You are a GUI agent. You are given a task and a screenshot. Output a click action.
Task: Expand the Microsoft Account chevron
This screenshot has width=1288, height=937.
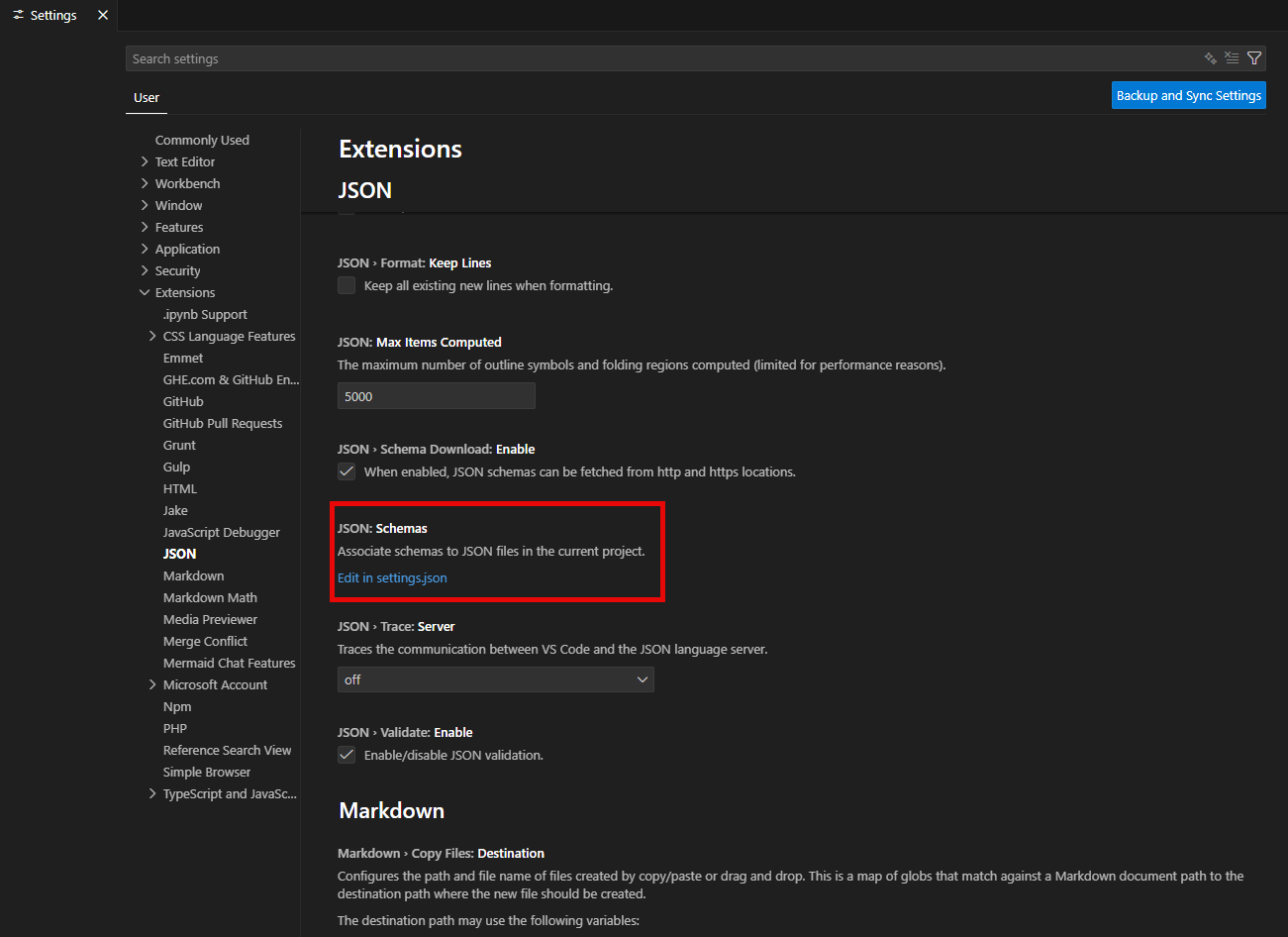pos(152,684)
